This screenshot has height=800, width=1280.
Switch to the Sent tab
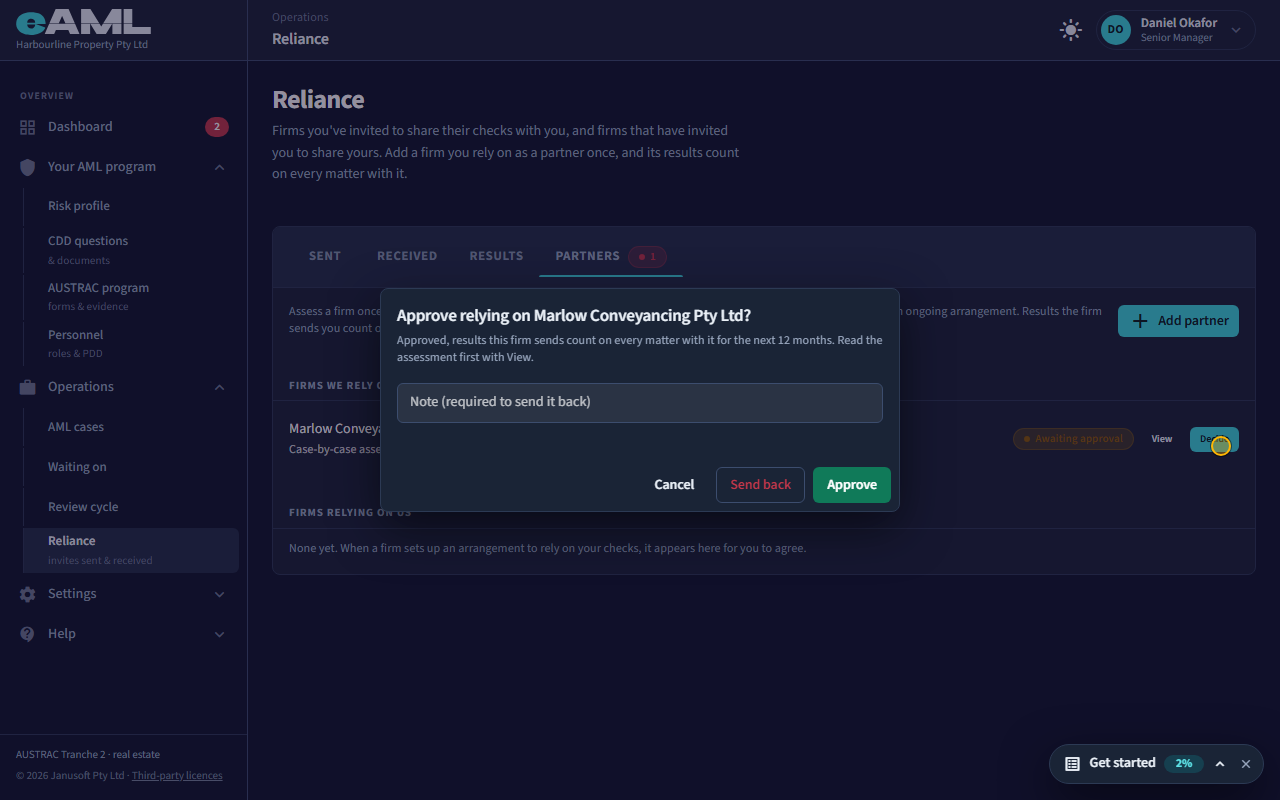325,256
